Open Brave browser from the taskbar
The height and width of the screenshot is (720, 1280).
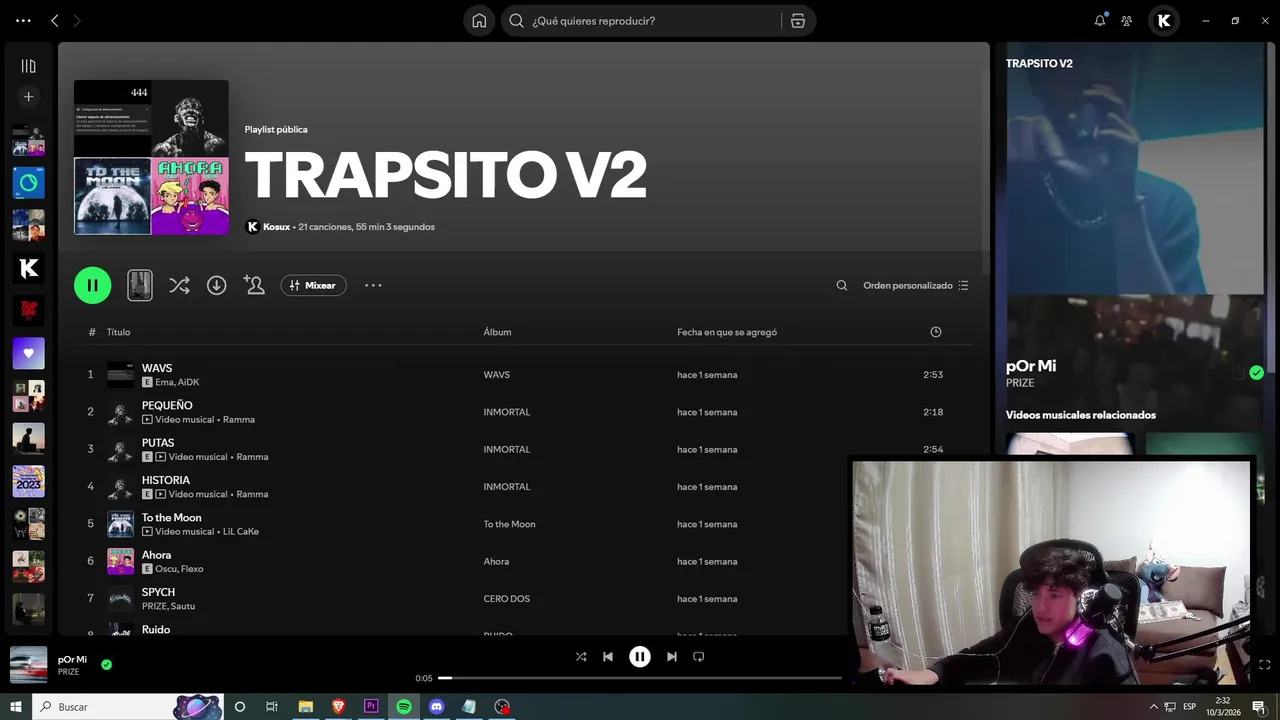[338, 707]
